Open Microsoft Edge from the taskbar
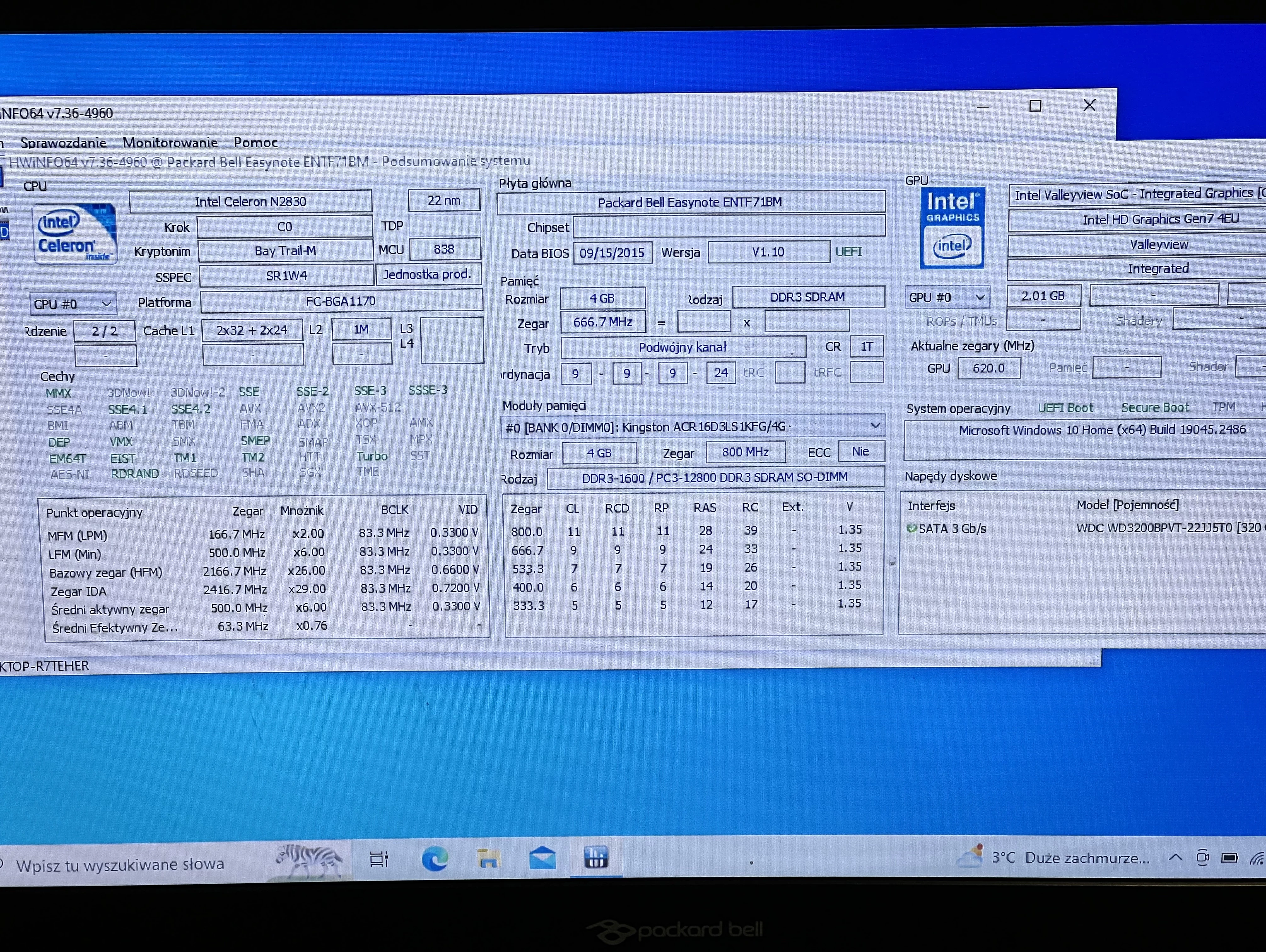 [434, 859]
